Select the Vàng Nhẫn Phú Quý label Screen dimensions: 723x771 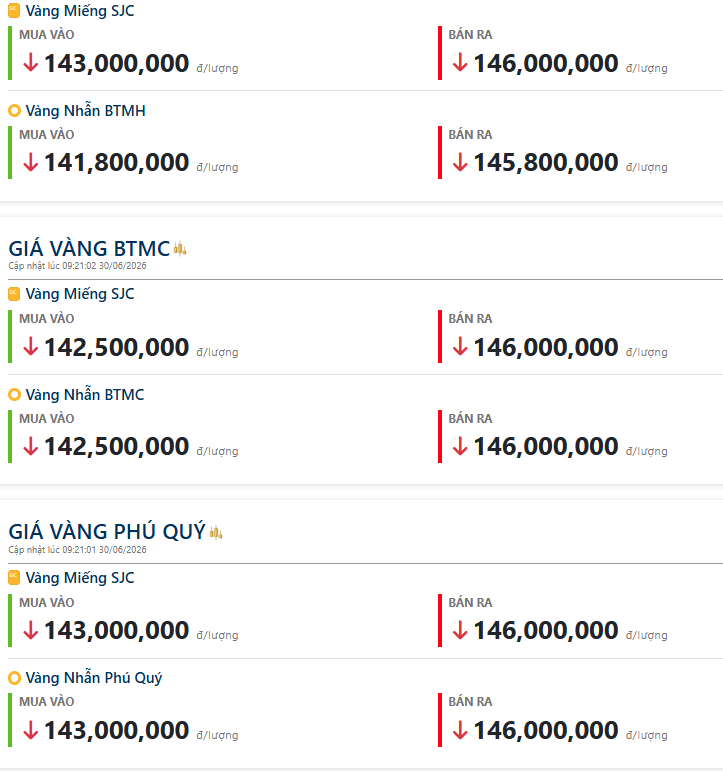click(93, 678)
